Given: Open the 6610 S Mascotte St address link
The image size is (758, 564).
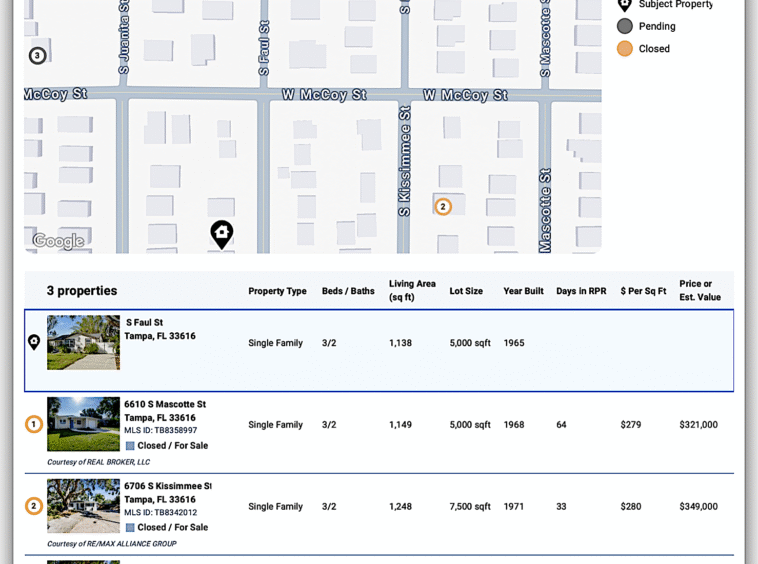Looking at the screenshot, I should pyautogui.click(x=165, y=404).
